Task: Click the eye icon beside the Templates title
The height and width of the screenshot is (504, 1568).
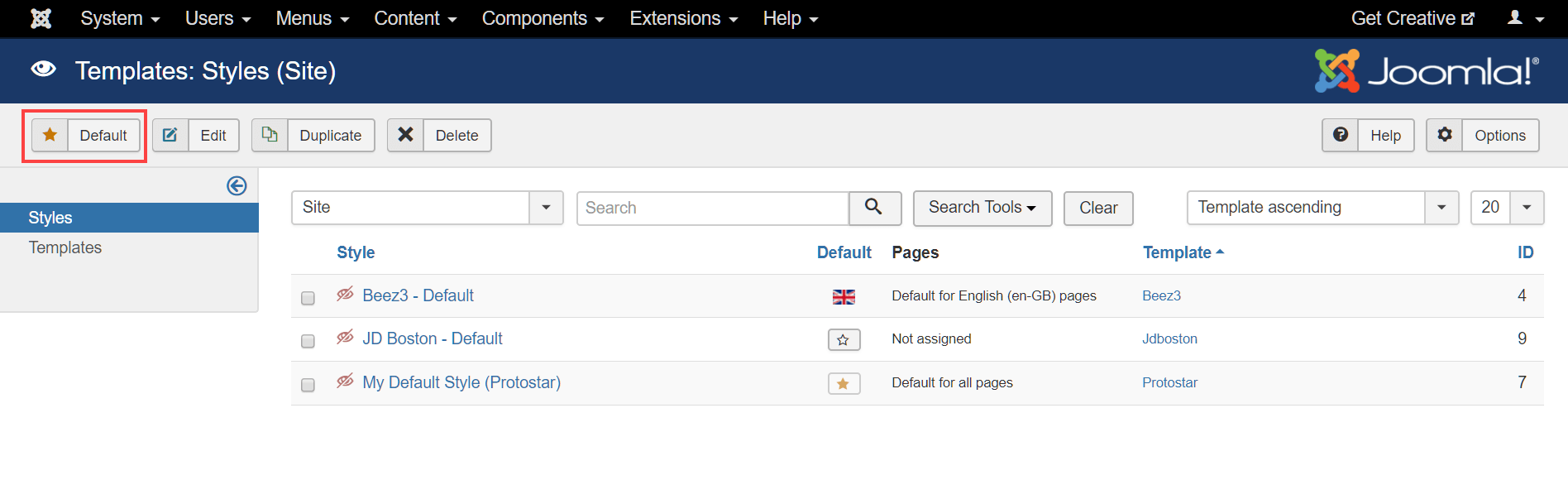Action: pos(43,70)
